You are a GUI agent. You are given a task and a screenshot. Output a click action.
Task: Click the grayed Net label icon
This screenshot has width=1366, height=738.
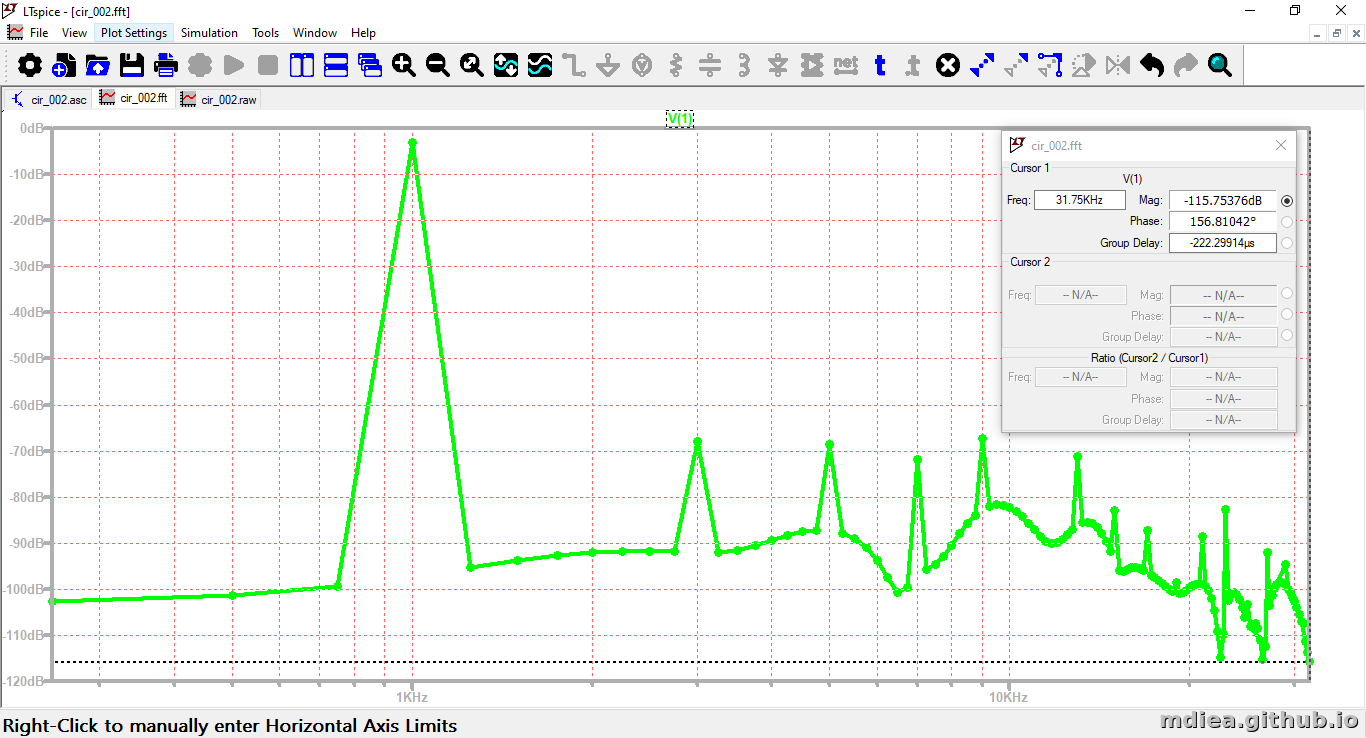[846, 66]
